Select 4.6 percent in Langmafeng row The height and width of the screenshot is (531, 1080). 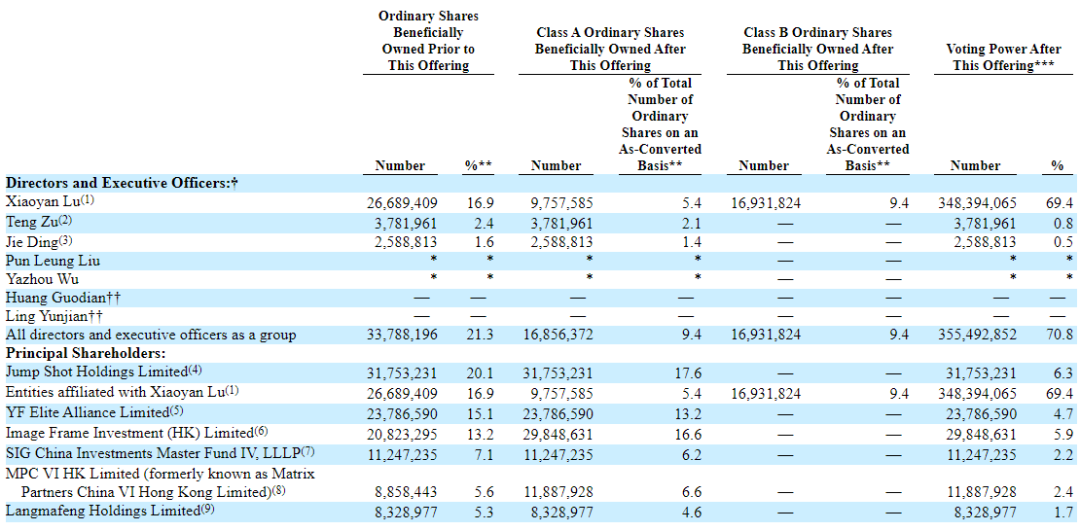click(694, 511)
